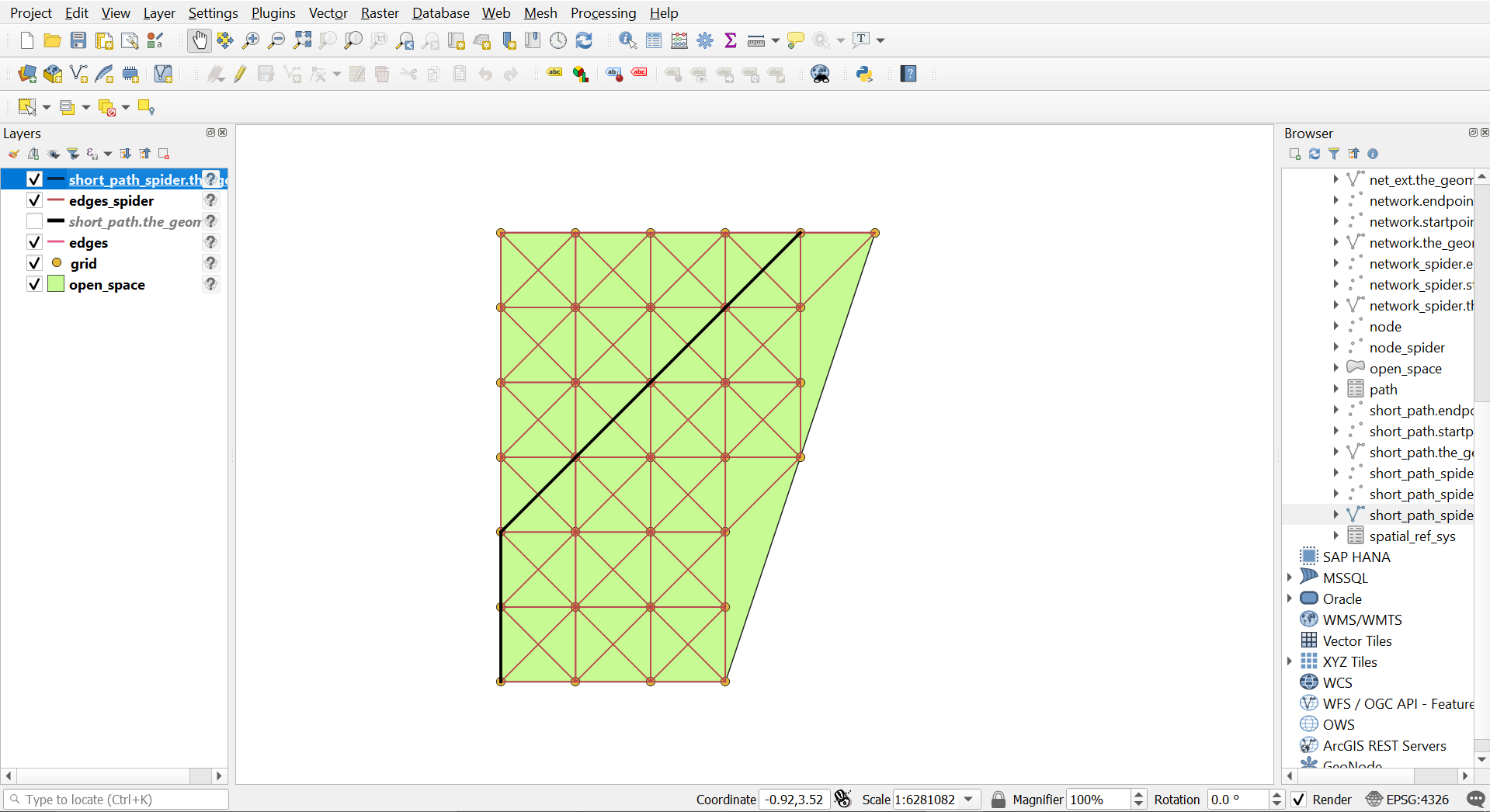The width and height of the screenshot is (1490, 812).
Task: Click the Help question mark icon
Action: [908, 74]
